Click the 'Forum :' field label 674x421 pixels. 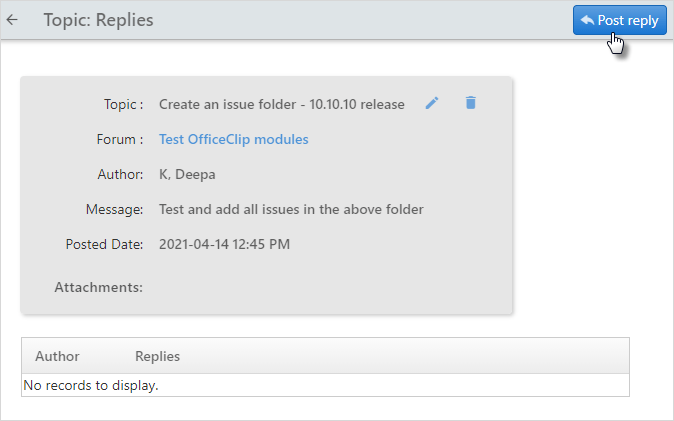pos(120,139)
